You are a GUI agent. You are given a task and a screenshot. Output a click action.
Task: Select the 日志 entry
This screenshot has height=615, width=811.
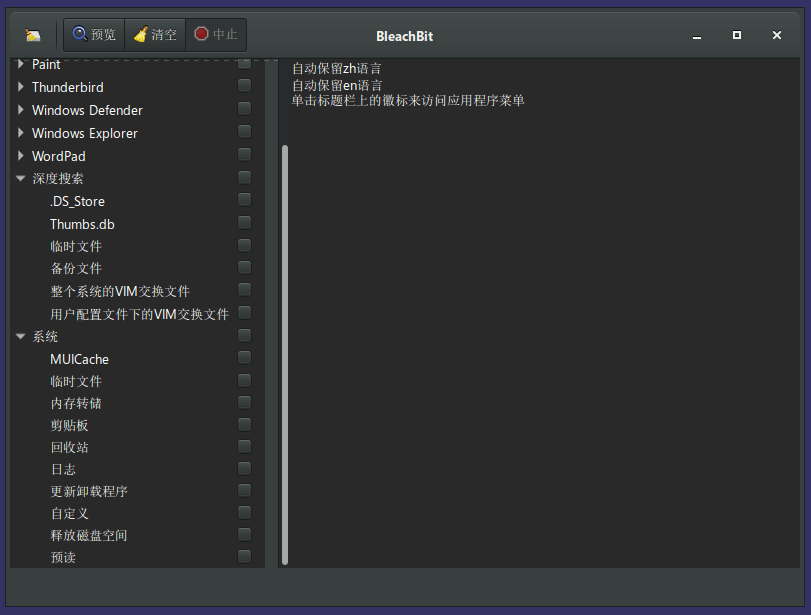[63, 470]
